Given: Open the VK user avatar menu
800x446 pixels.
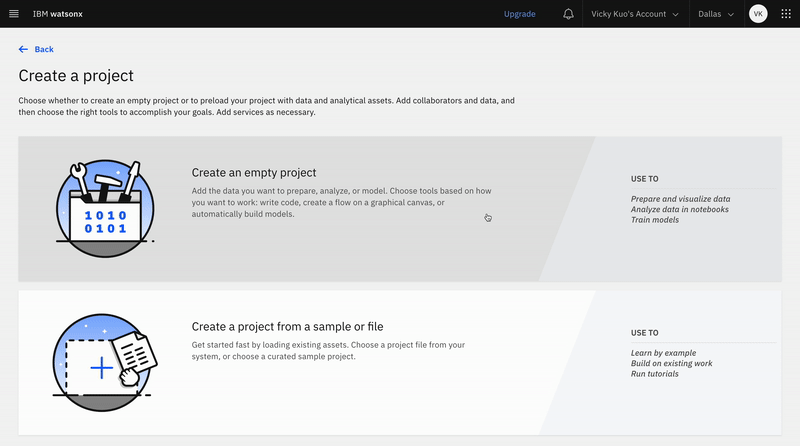Looking at the screenshot, I should (758, 14).
